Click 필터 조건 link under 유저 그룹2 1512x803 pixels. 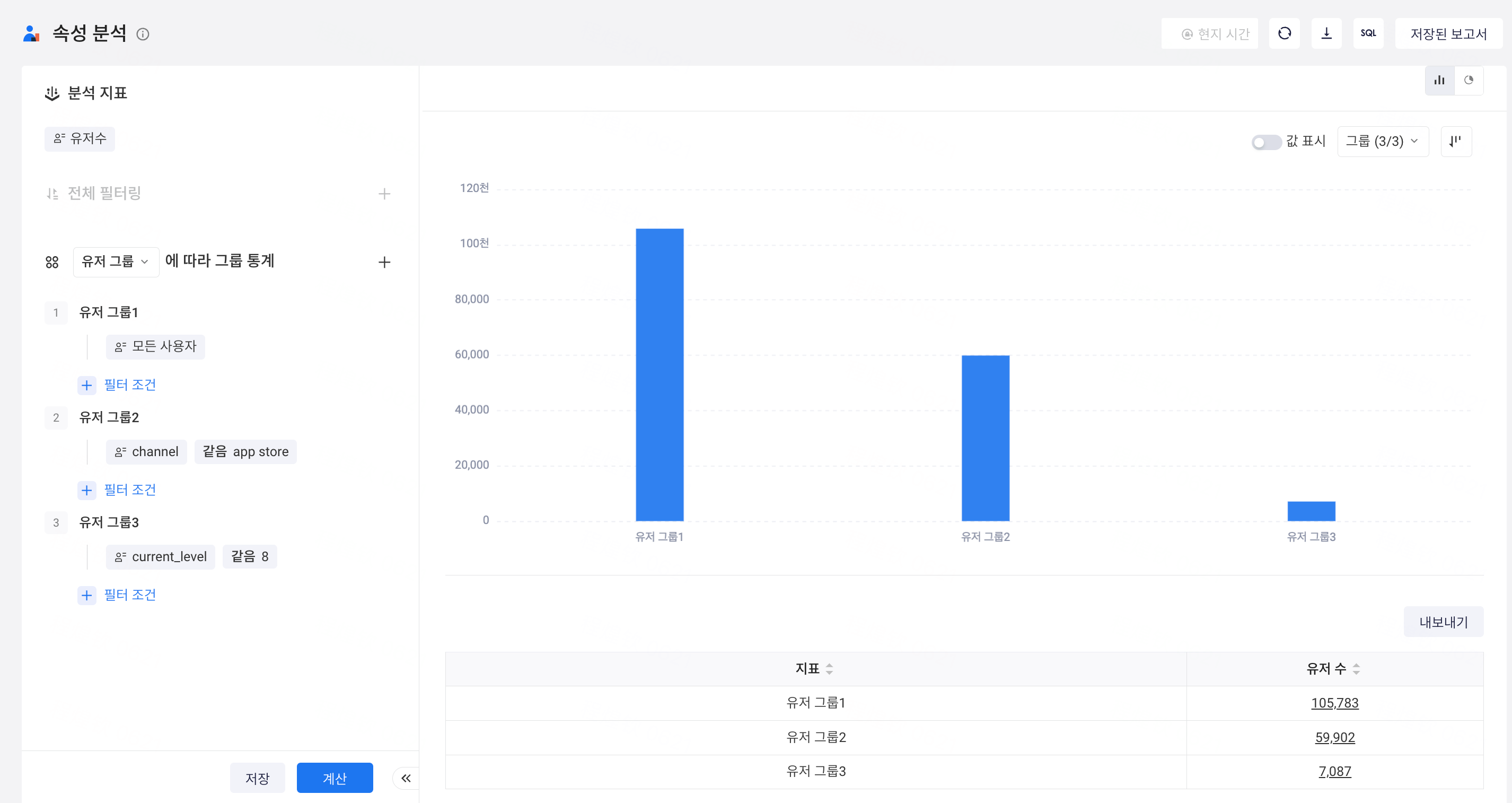coord(130,491)
